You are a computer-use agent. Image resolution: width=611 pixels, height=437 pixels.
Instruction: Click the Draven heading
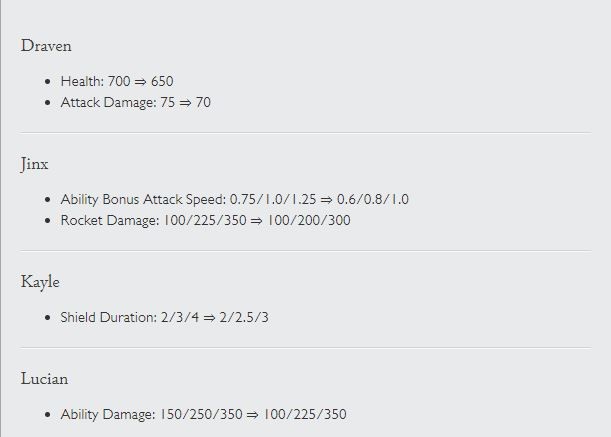(46, 46)
